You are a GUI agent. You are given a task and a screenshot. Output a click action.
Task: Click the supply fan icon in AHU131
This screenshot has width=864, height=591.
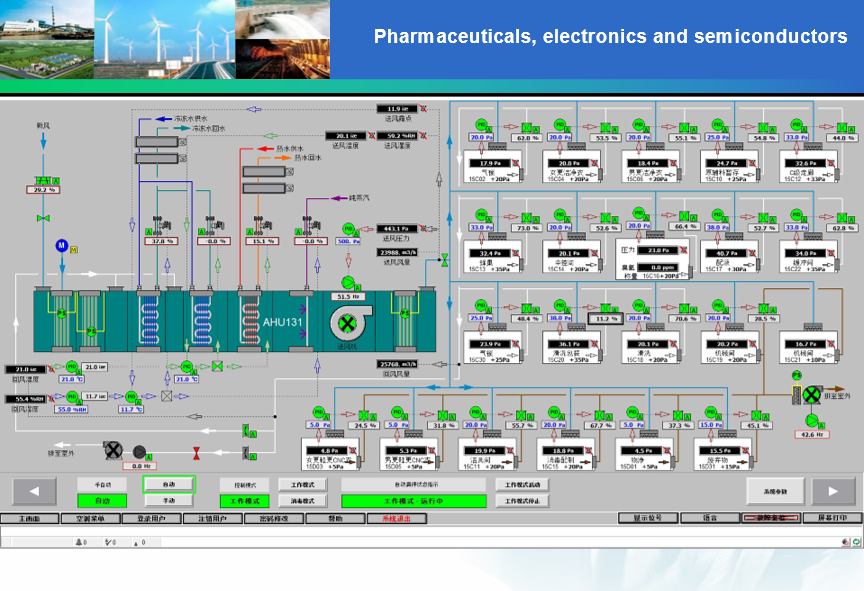coord(348,324)
